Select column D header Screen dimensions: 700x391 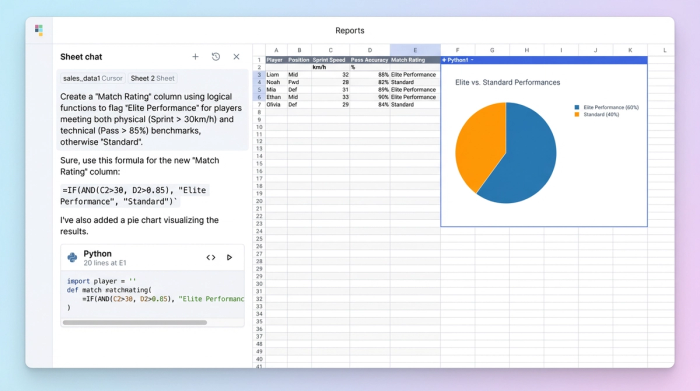(x=370, y=50)
